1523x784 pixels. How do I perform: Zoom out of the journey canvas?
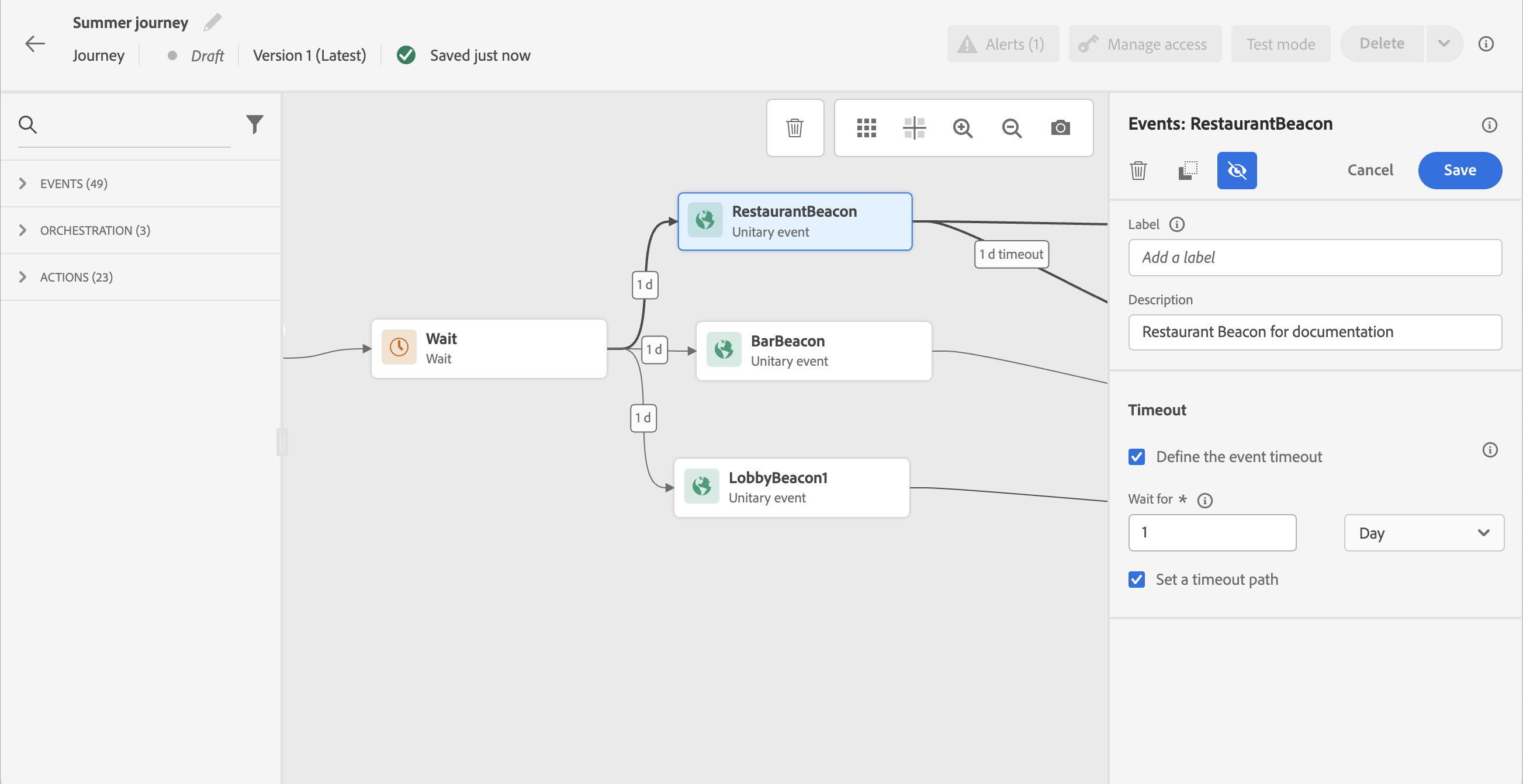click(x=1012, y=127)
